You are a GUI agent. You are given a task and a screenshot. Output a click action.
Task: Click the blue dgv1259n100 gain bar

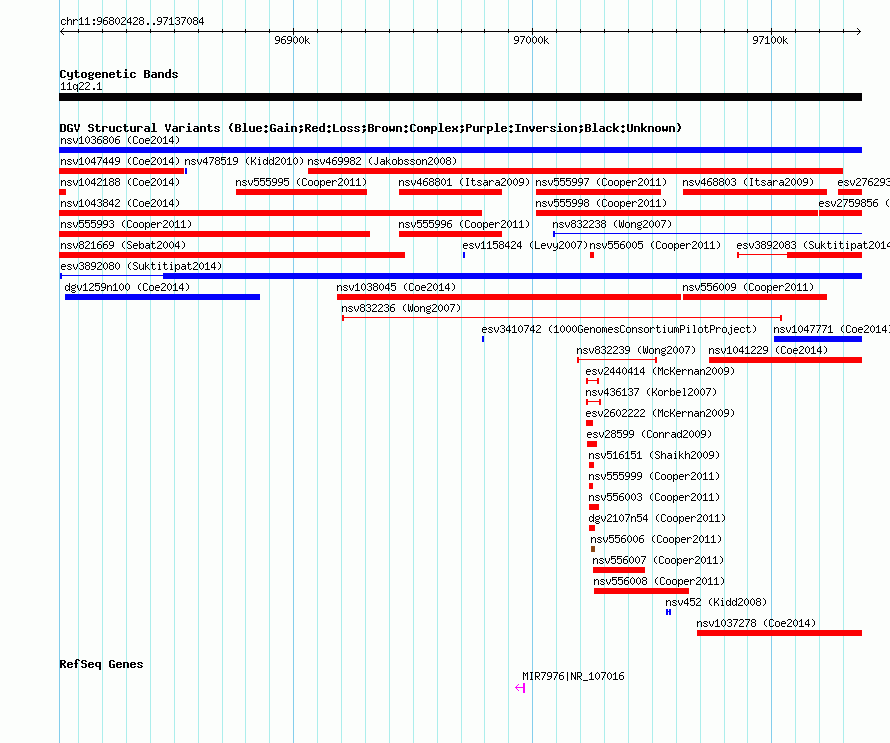pos(162,297)
